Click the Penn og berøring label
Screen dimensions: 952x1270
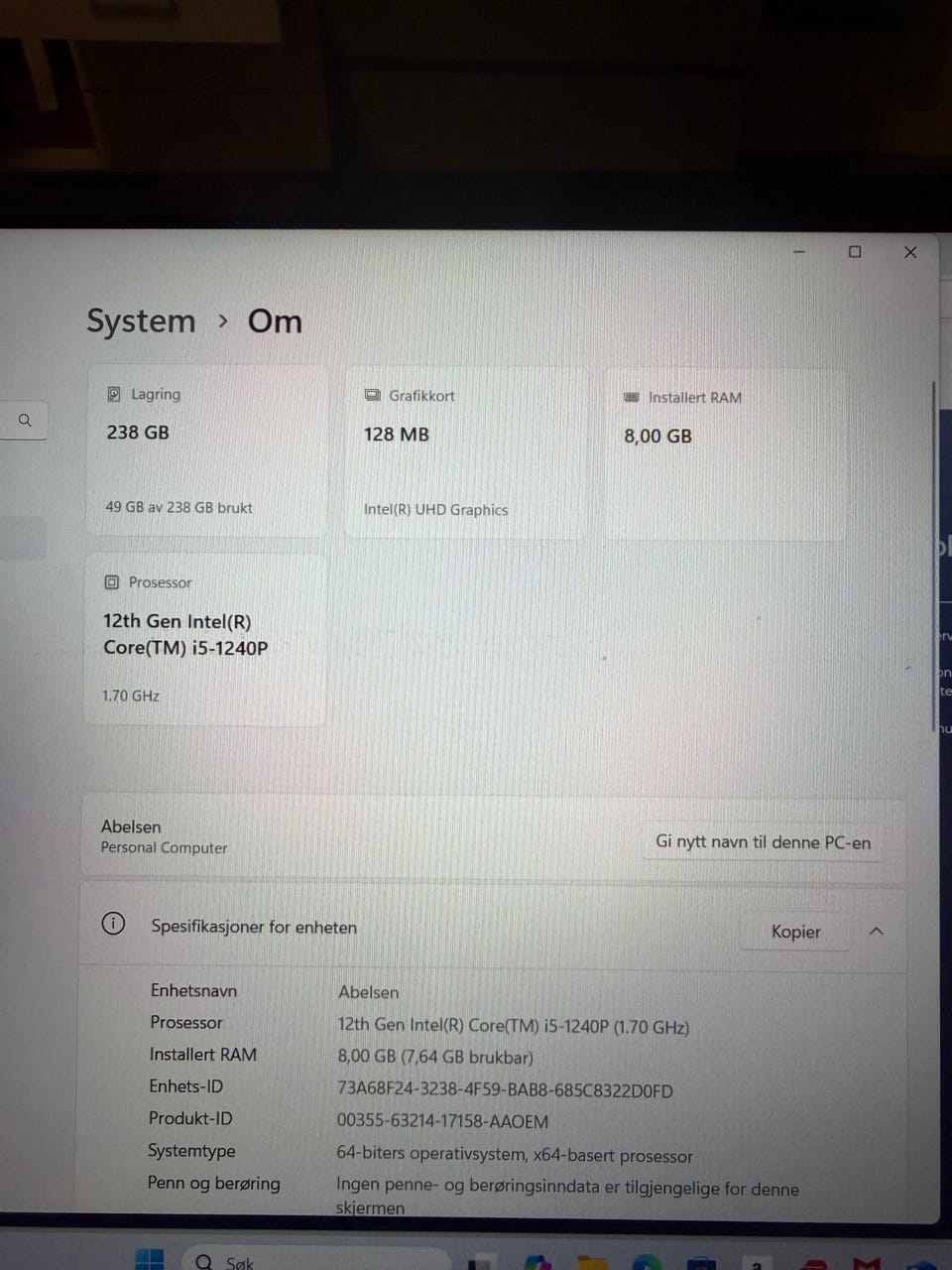pyautogui.click(x=214, y=1183)
